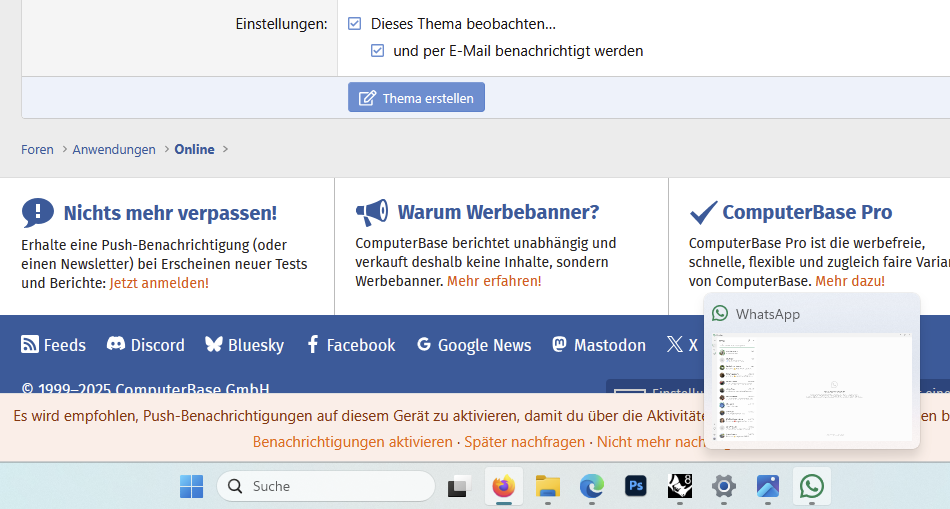Open the 'Google News' footer link
950x509 pixels.
485,345
